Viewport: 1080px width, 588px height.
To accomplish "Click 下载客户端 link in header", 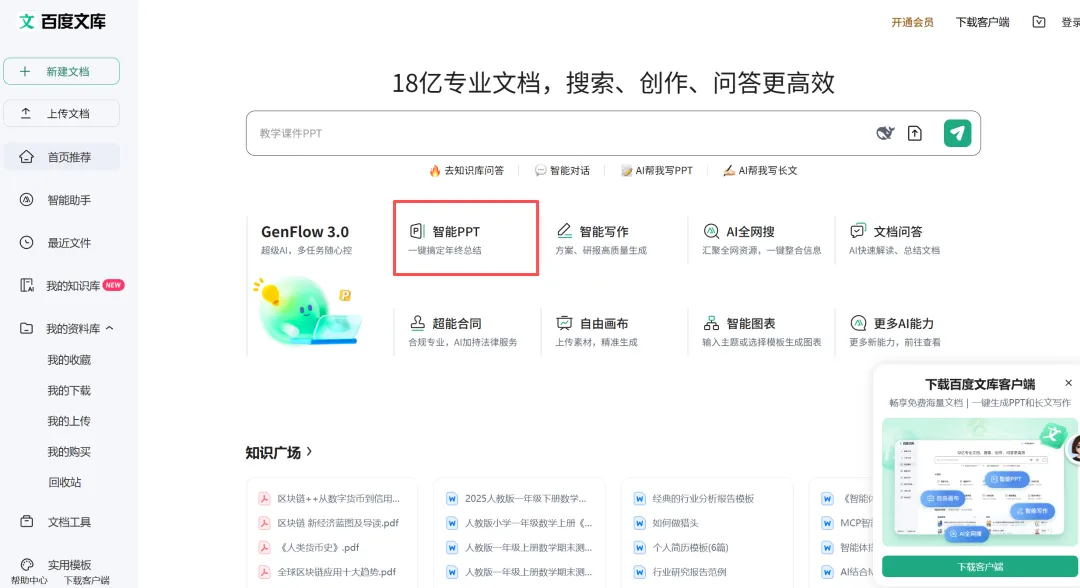I will [982, 22].
